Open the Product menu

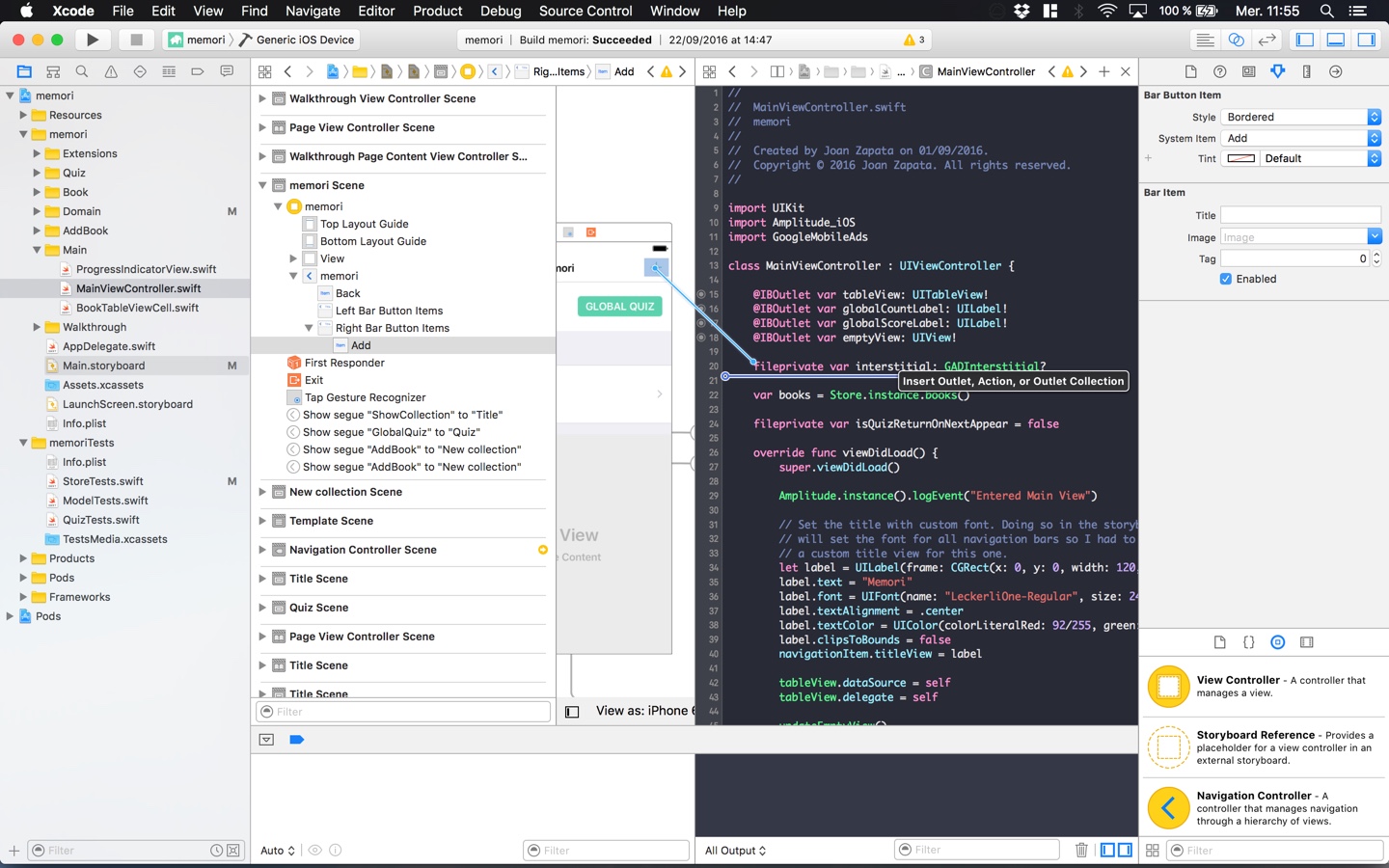(x=437, y=11)
